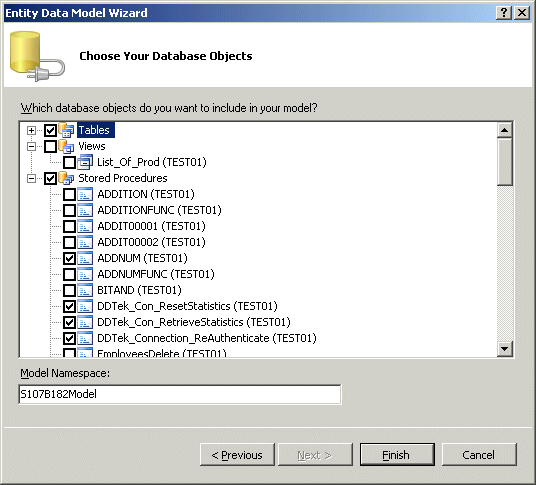536x485 pixels.
Task: Click the vertical scrollbar thumb
Action: click(x=505, y=162)
